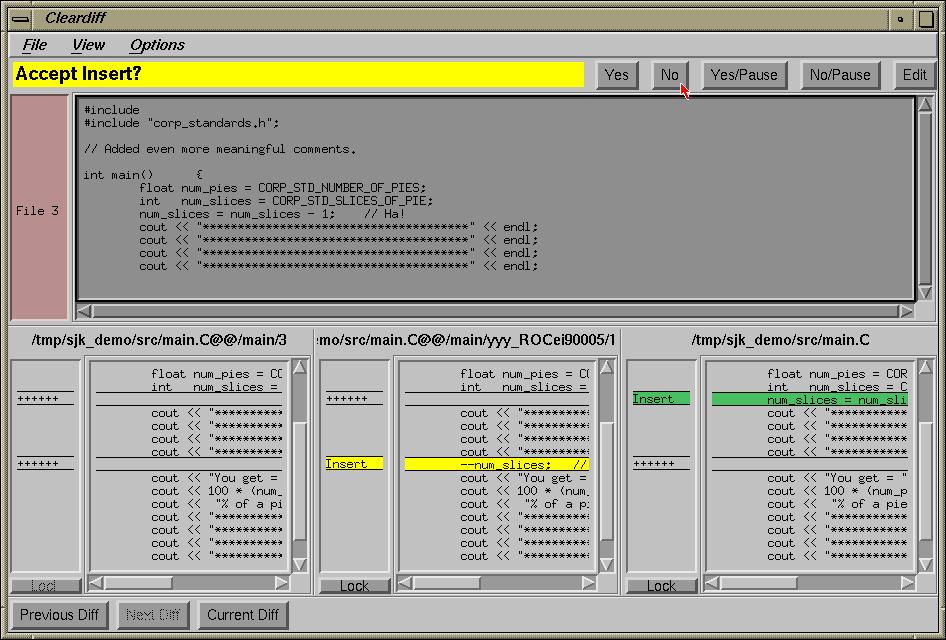946x640 pixels.
Task: Click left scroll arrow of merged output pane
Action: click(x=85, y=311)
